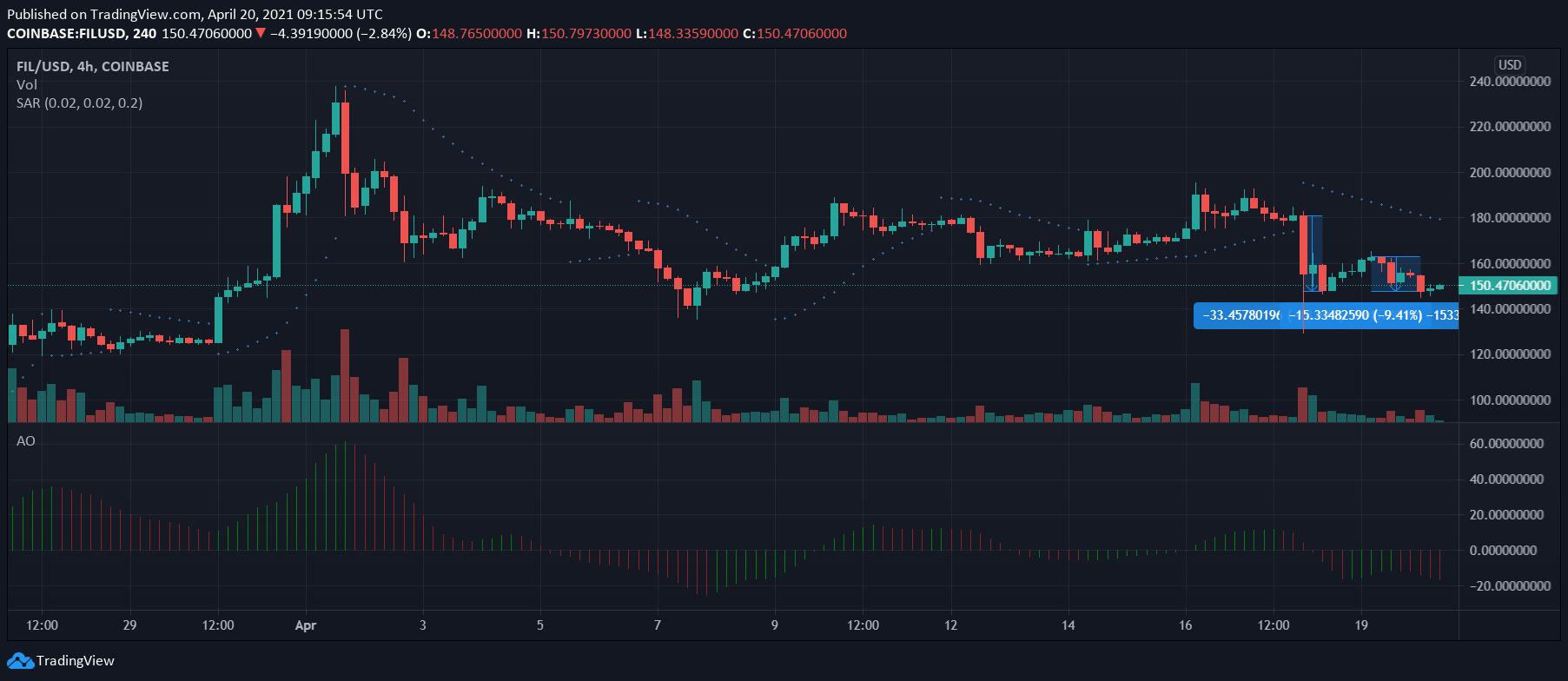Click the 7 date on time axis
This screenshot has width=1568, height=681.
pyautogui.click(x=658, y=625)
